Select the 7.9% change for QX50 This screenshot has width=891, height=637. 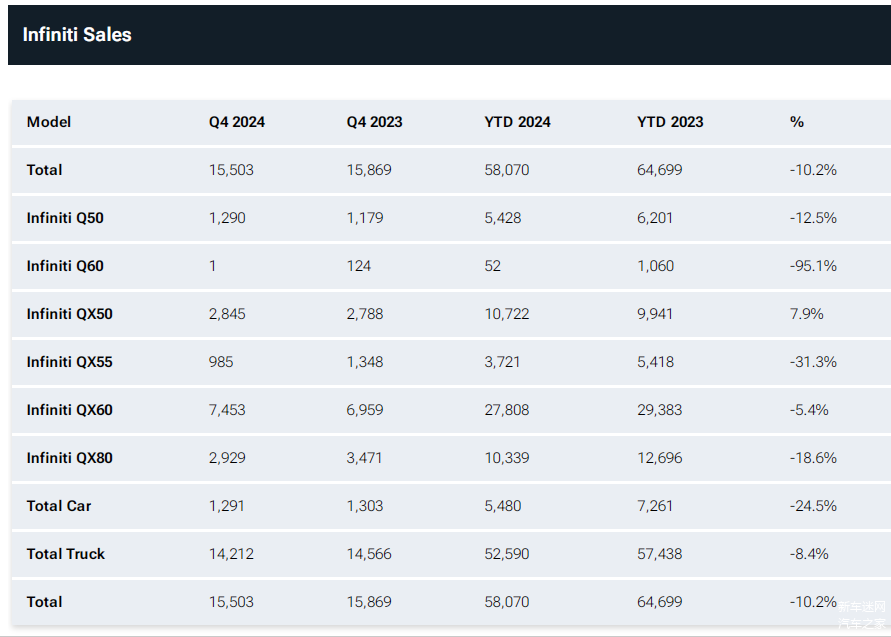coord(806,314)
